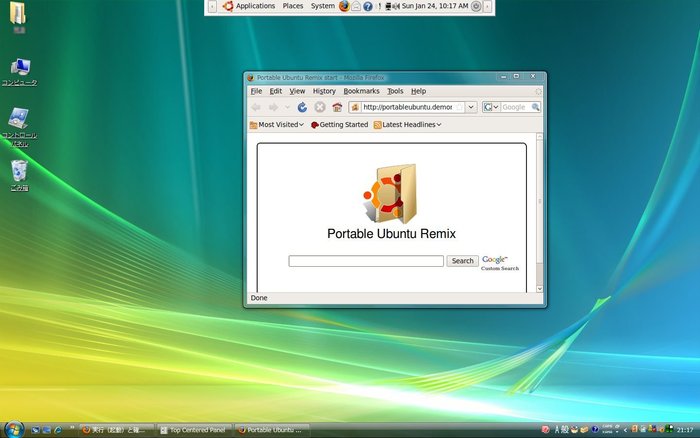Open the Applications menu in Ubuntu panel
This screenshot has height=438, width=700.
(x=255, y=6)
